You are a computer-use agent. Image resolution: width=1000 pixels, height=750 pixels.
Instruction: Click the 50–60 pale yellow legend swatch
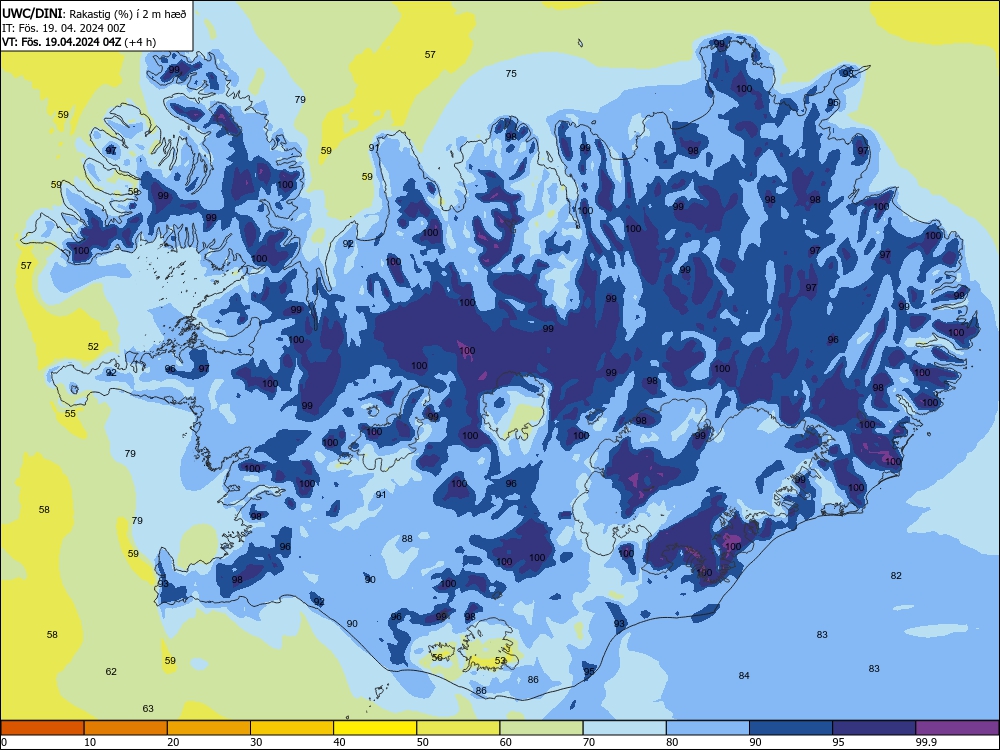458,728
